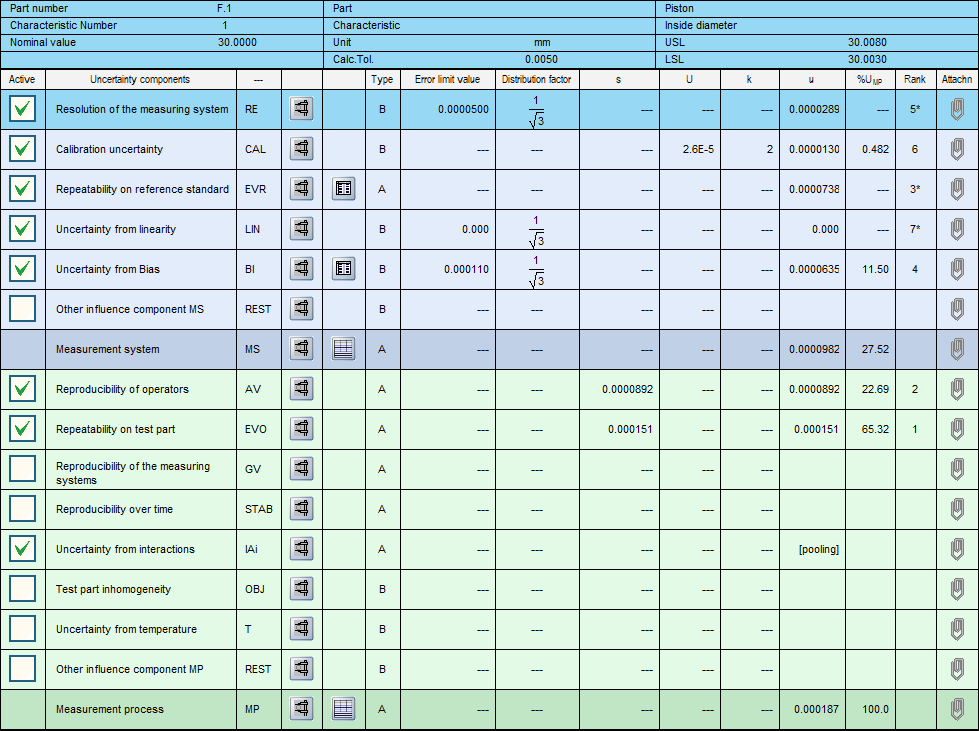Viewport: 979px width, 731px height.
Task: Open spreadsheet icon in Measurement process row
Action: tap(343, 708)
